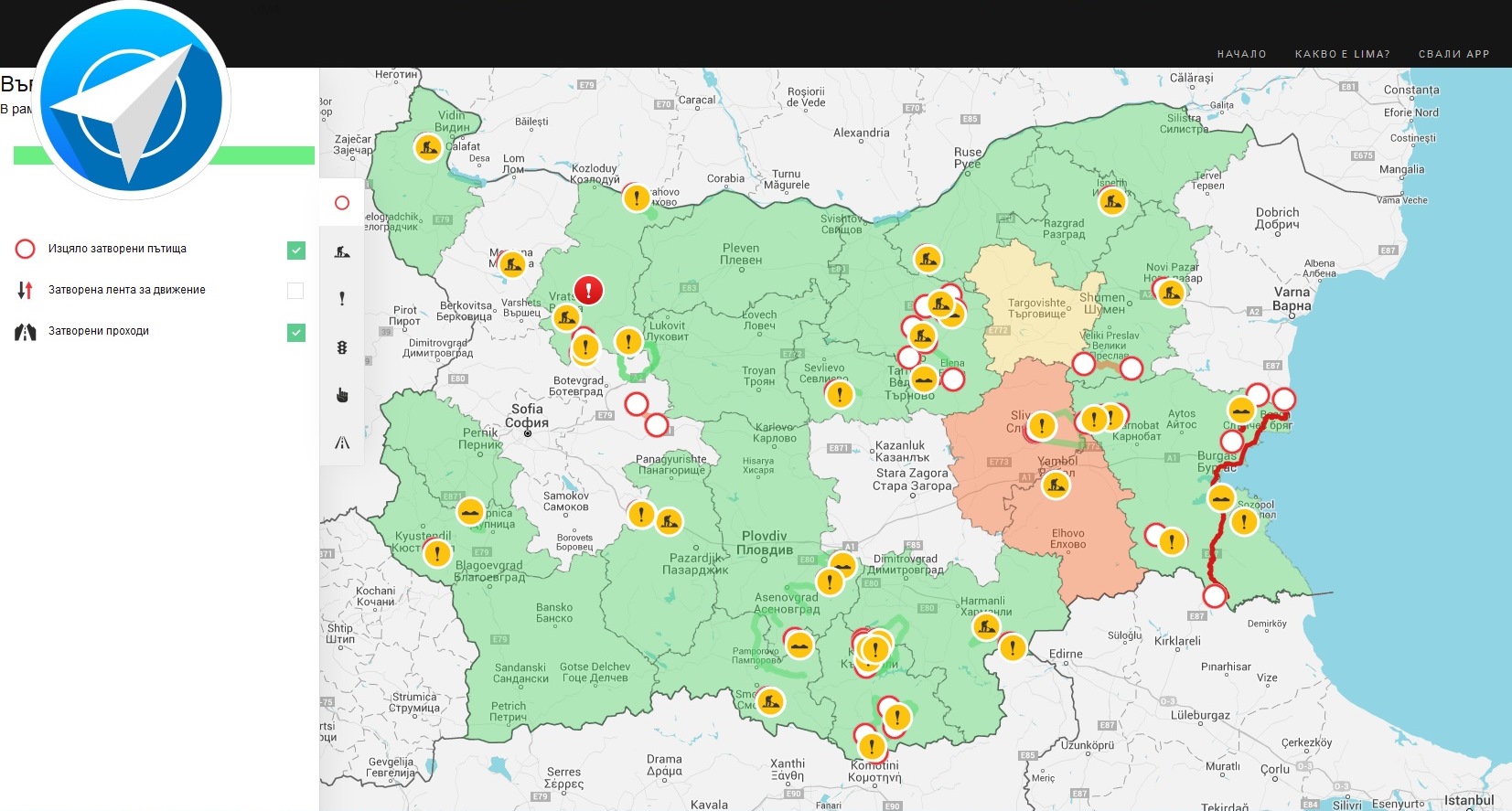Click the roadworks marker near Harmanli
Image resolution: width=1512 pixels, height=811 pixels.
coord(986,627)
